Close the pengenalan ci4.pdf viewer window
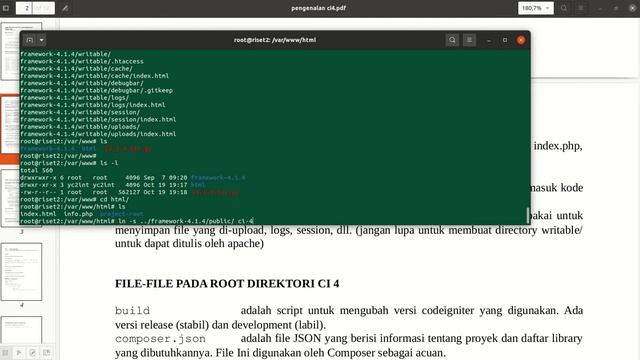This screenshot has height=360, width=640. click(632, 8)
